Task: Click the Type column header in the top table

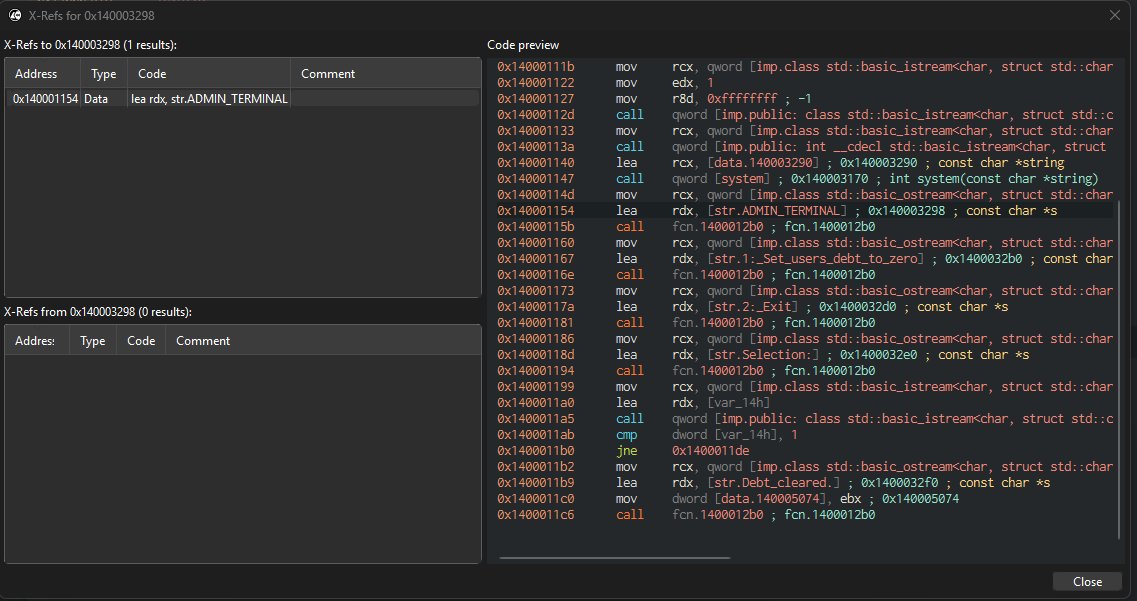Action: [102, 73]
